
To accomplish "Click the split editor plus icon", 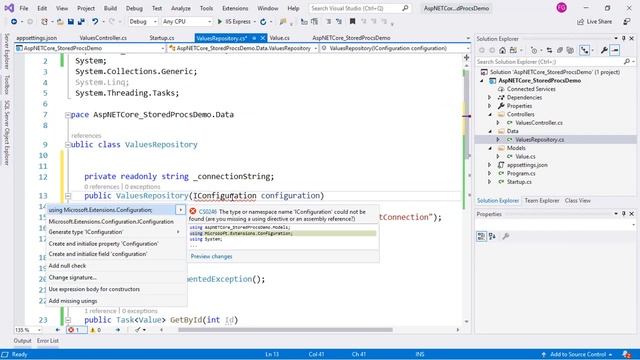I will (467, 58).
